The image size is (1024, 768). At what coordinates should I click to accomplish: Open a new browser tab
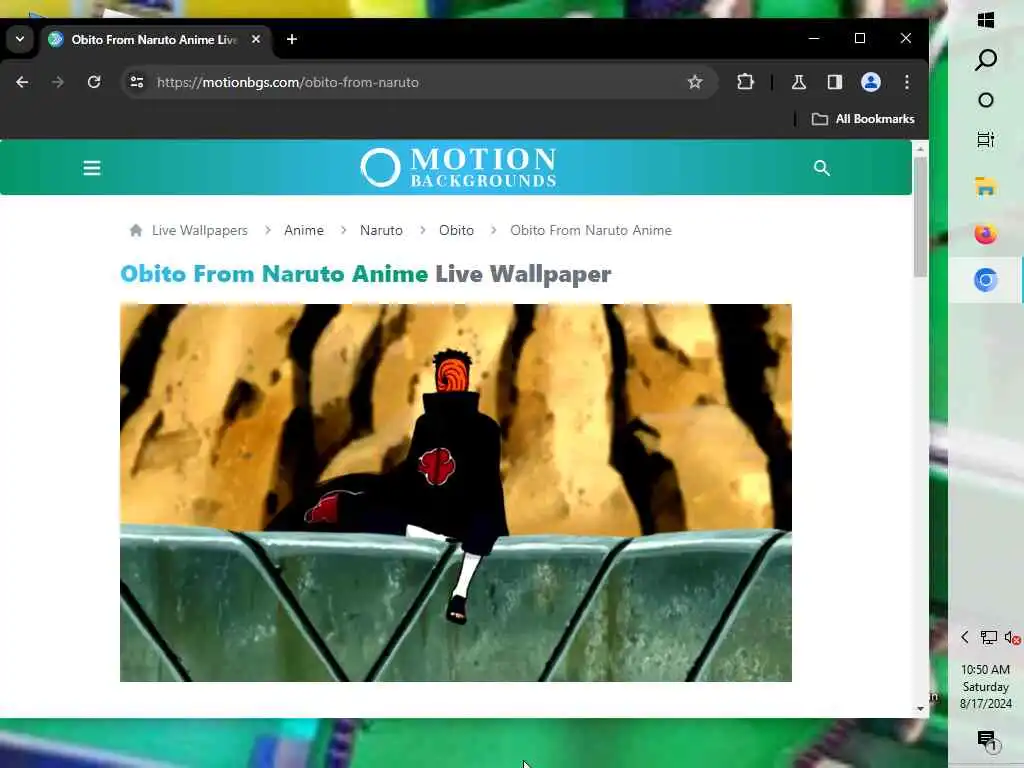pos(292,40)
